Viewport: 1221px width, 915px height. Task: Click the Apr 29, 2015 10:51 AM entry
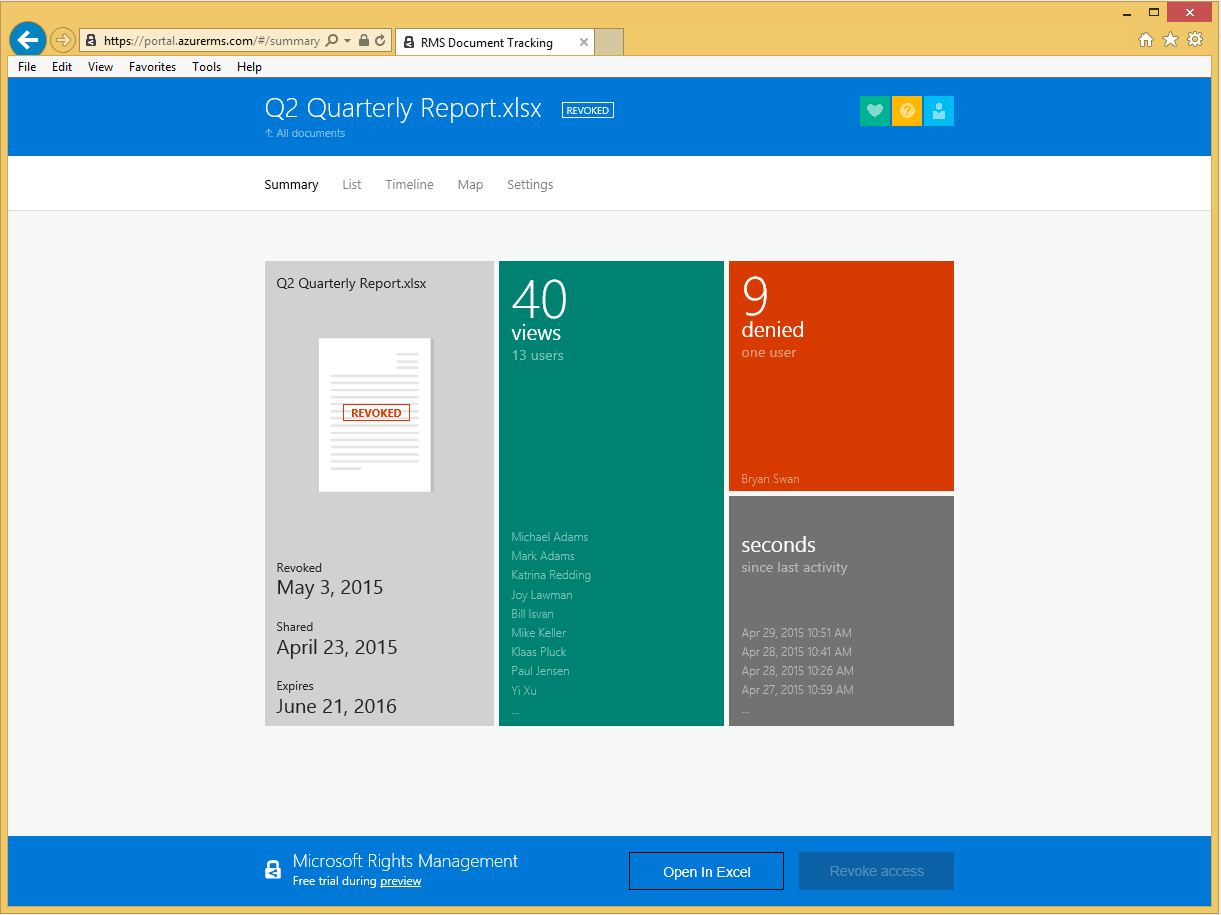(796, 633)
